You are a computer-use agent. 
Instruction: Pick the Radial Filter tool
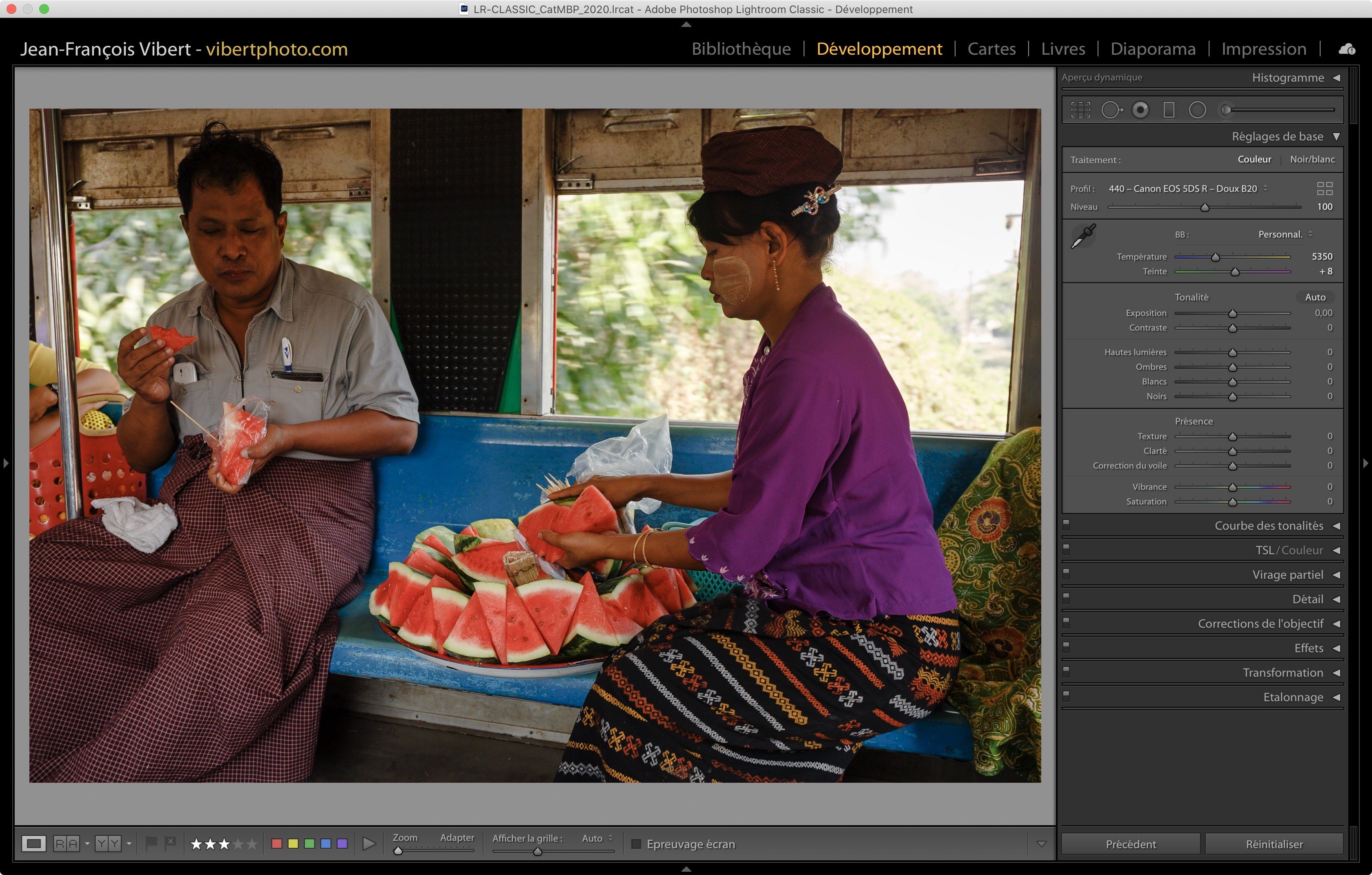1197,110
